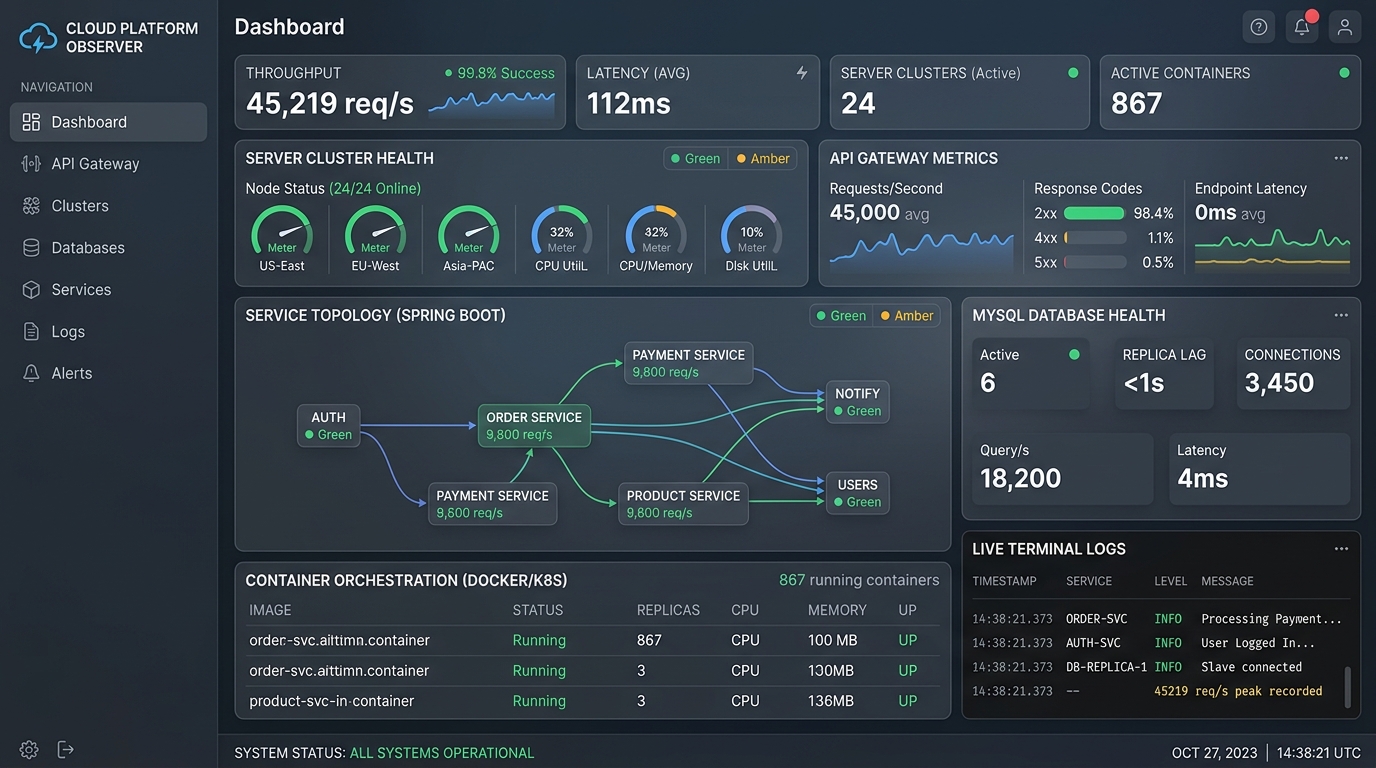Click the Dashboard grid icon in sidebar
The width and height of the screenshot is (1376, 768).
click(31, 122)
